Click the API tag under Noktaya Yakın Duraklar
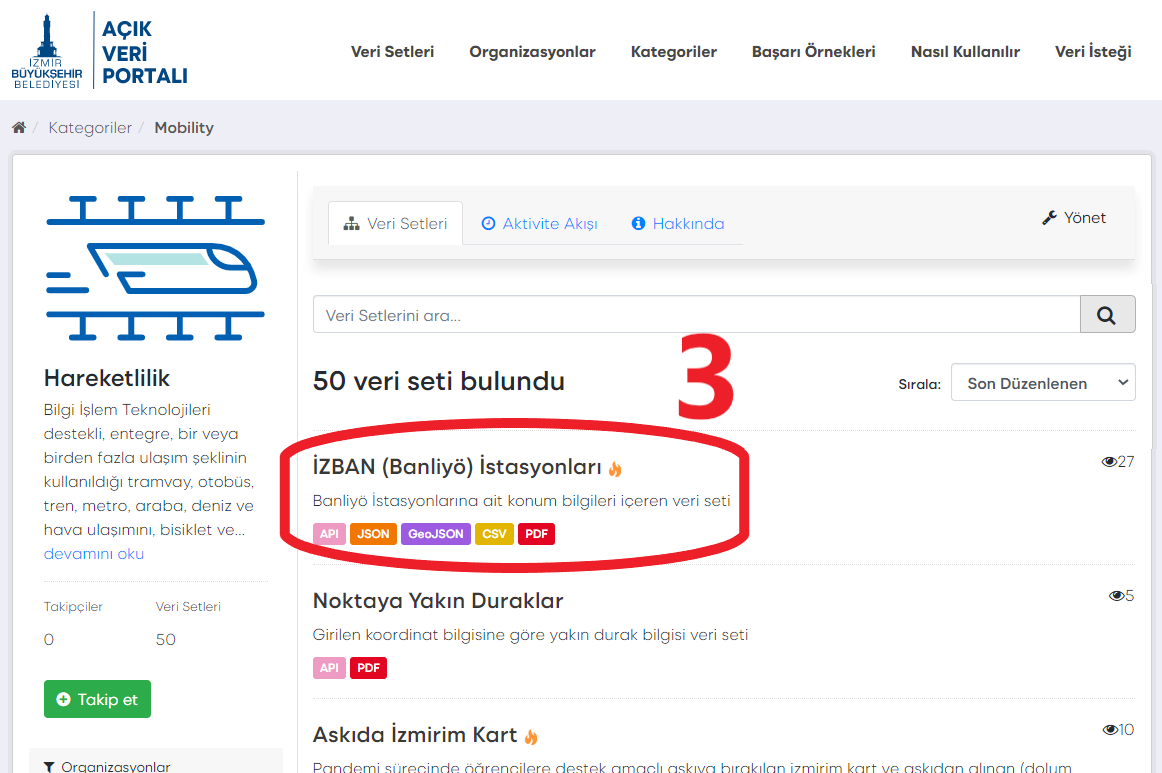This screenshot has height=773, width=1162. (329, 668)
